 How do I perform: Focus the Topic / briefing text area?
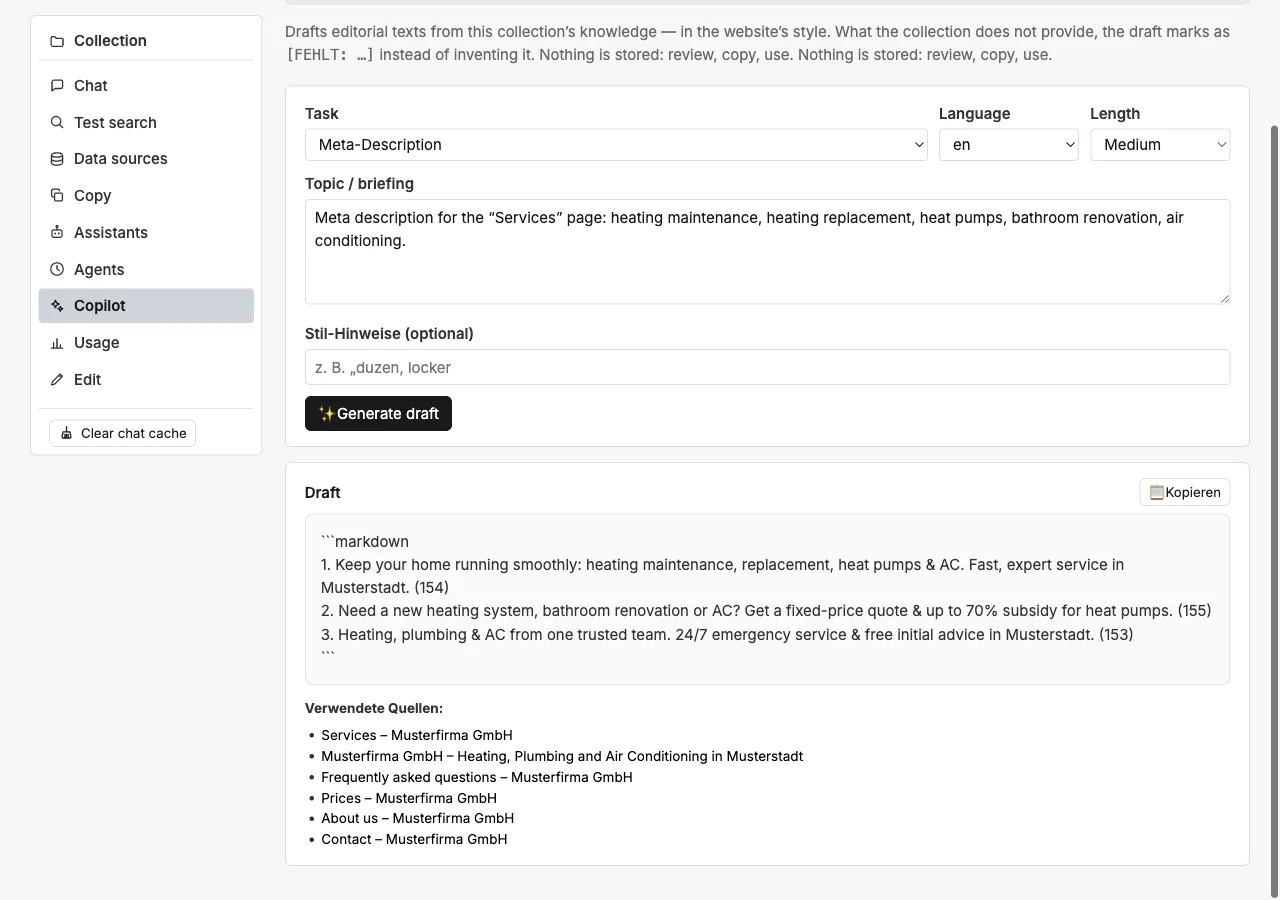[767, 252]
